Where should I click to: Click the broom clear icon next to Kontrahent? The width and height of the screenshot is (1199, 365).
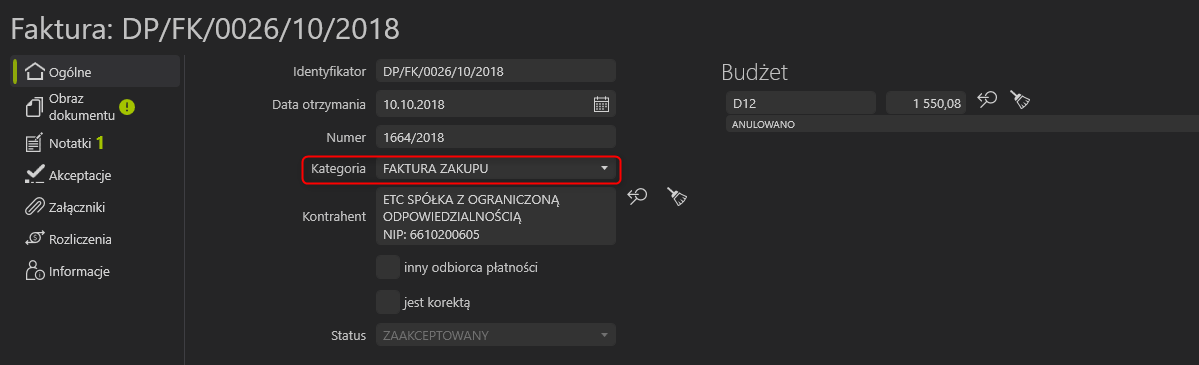677,197
